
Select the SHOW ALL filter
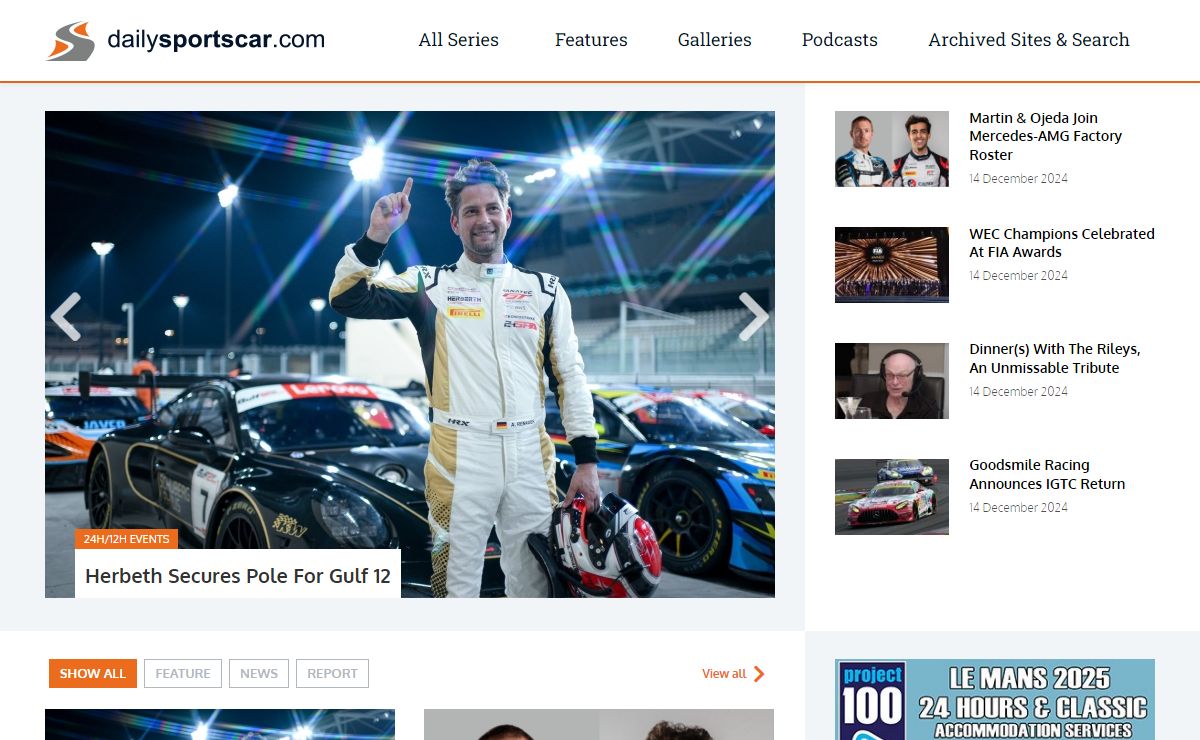coord(92,674)
